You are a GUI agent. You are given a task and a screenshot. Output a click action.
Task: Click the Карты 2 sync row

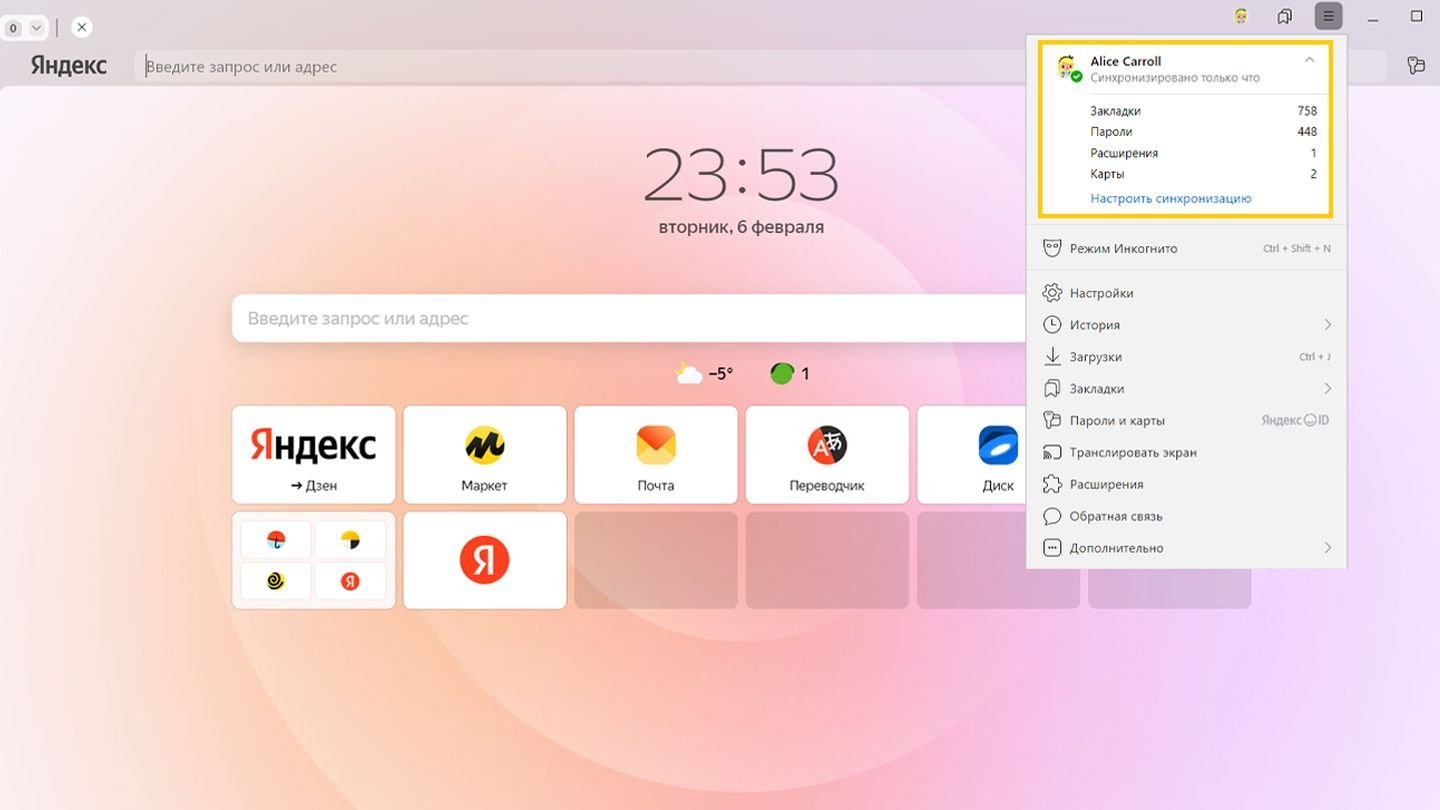[x=1203, y=174]
